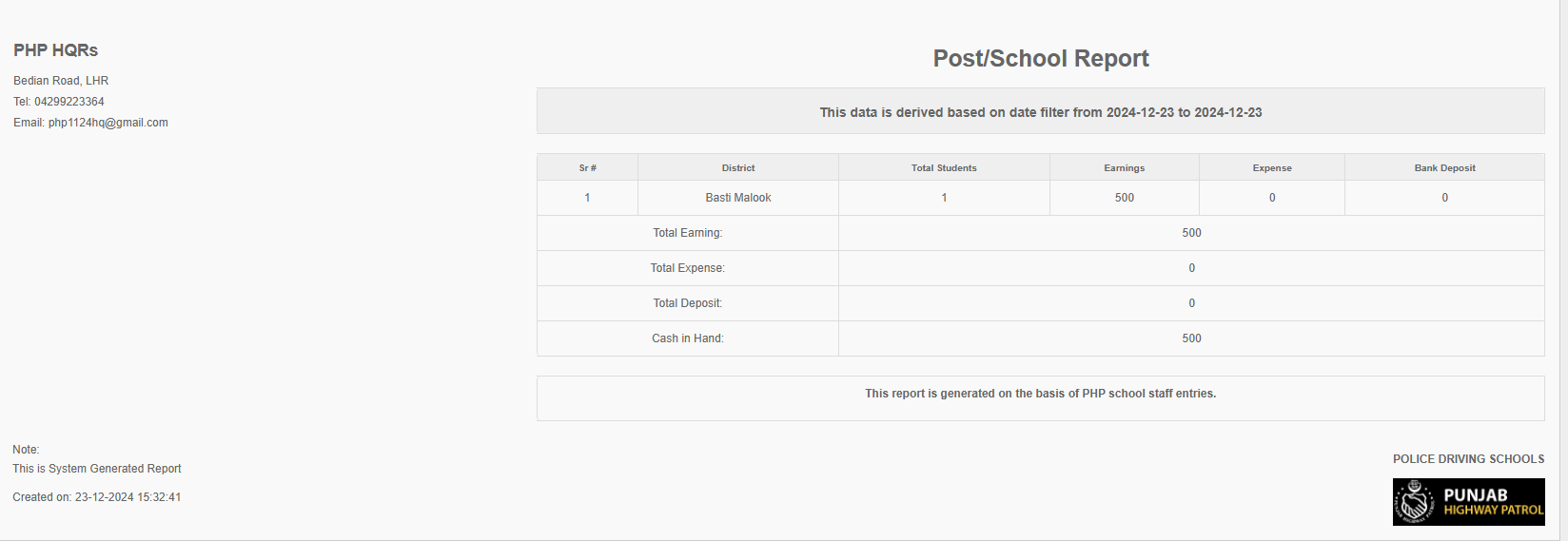
Task: Select the Total Earning row label
Action: click(688, 233)
